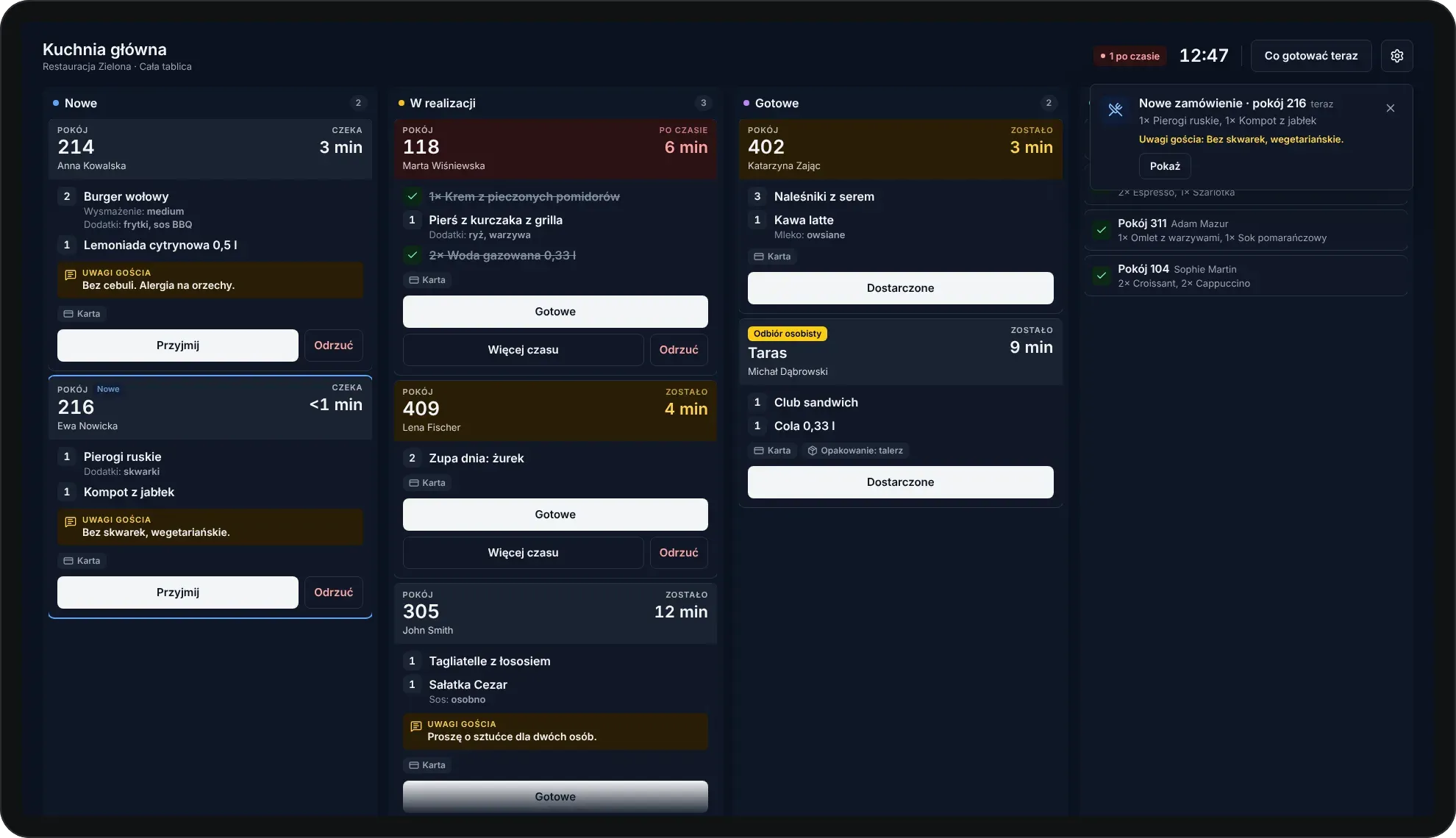Click the guest note icon on order 305
The height and width of the screenshot is (838, 1456).
[415, 726]
